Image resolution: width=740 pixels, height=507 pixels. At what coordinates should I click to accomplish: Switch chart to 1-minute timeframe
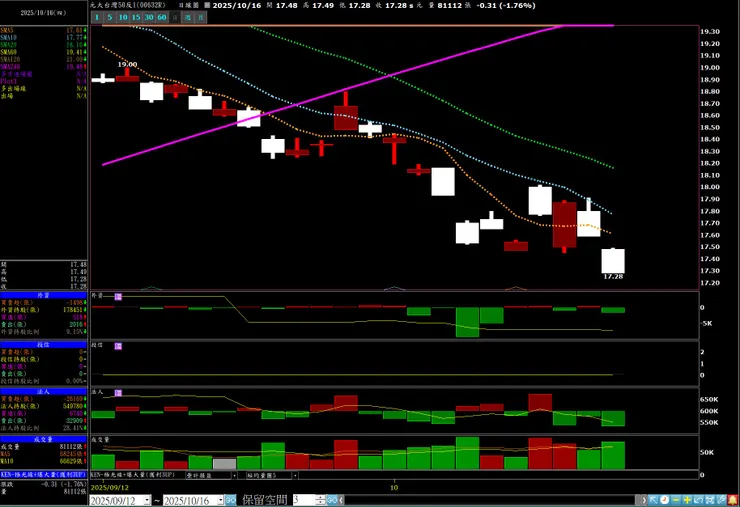point(97,17)
